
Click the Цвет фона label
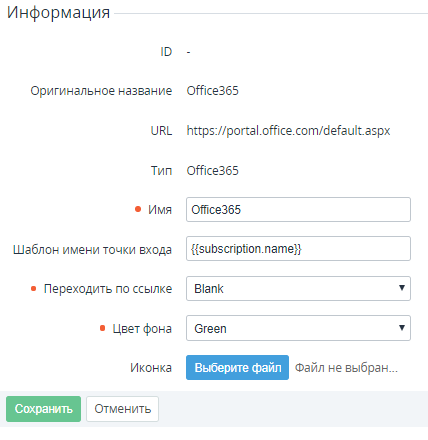tap(142, 329)
